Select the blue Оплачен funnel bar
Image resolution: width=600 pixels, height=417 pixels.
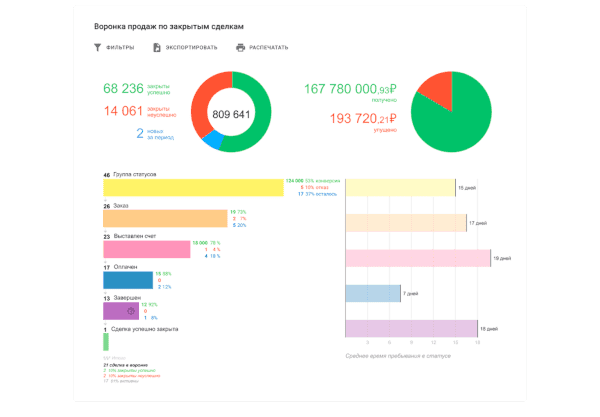point(127,280)
